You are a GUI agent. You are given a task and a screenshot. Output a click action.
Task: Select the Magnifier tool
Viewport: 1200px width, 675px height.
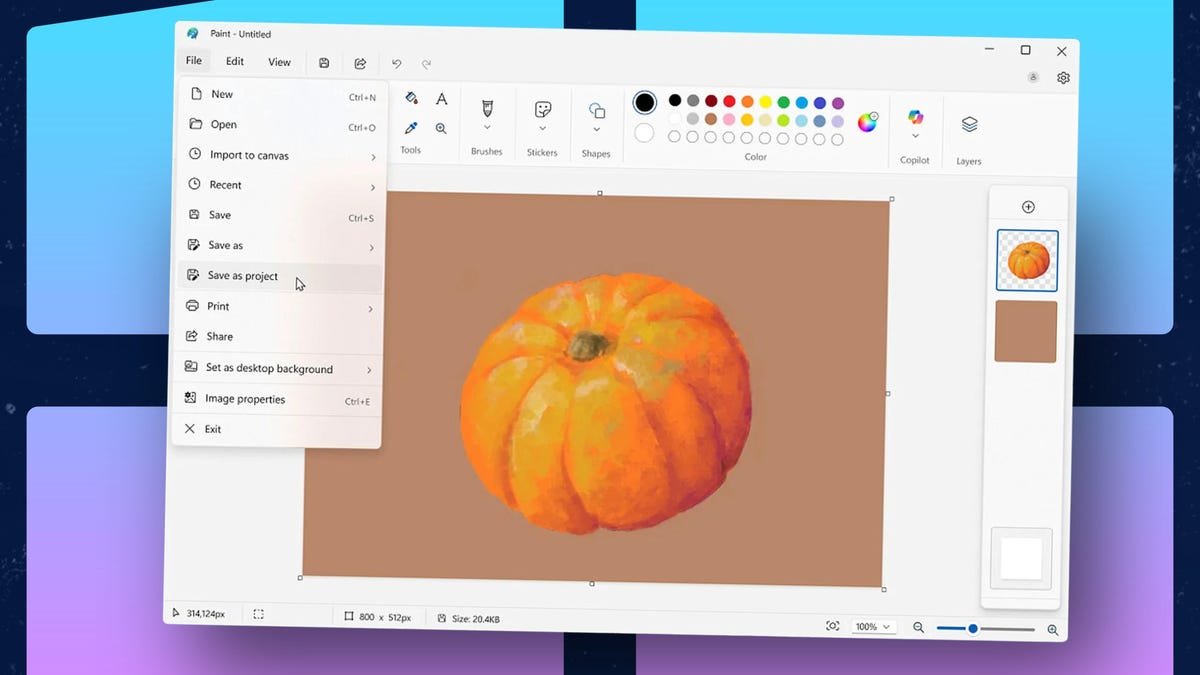[441, 128]
